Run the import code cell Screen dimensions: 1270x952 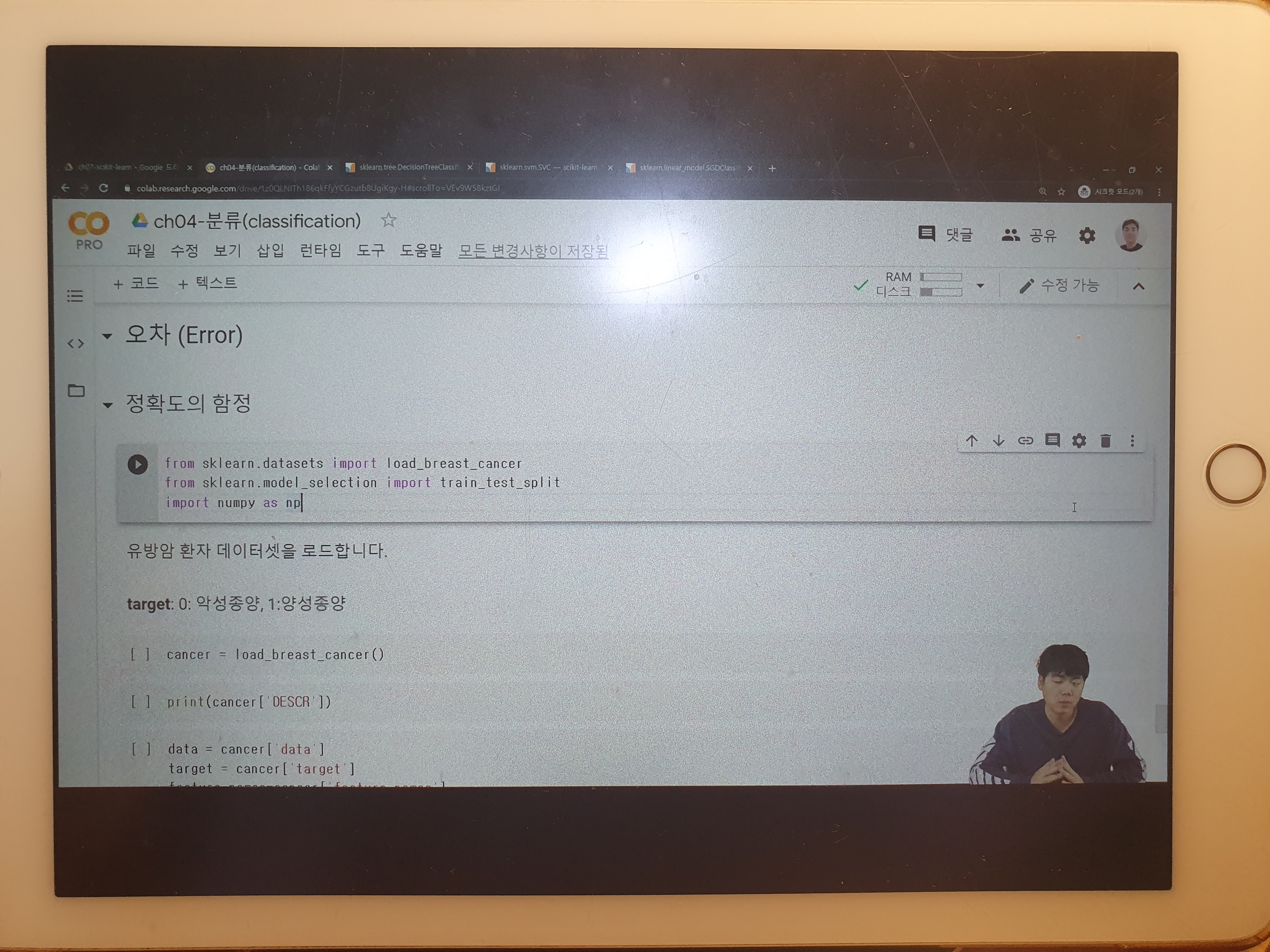137,464
